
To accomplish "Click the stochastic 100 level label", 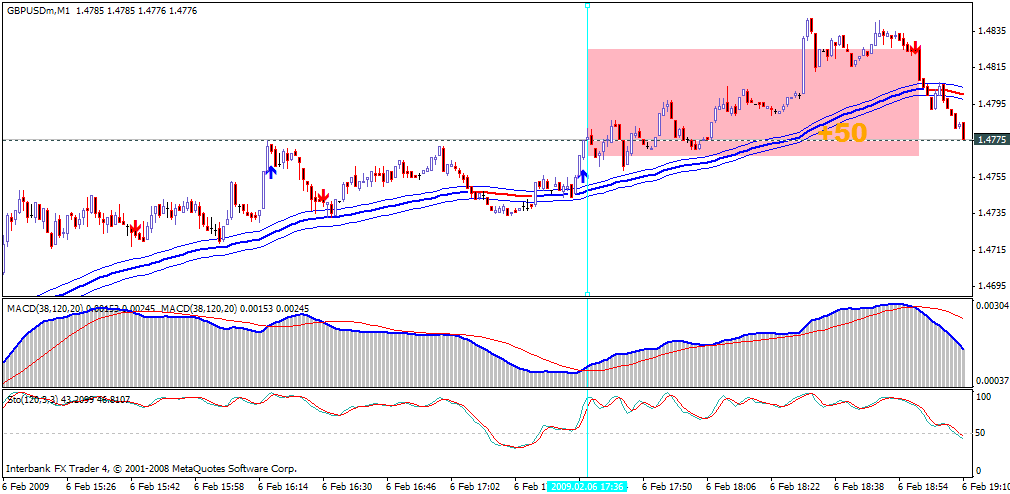I will pos(982,397).
